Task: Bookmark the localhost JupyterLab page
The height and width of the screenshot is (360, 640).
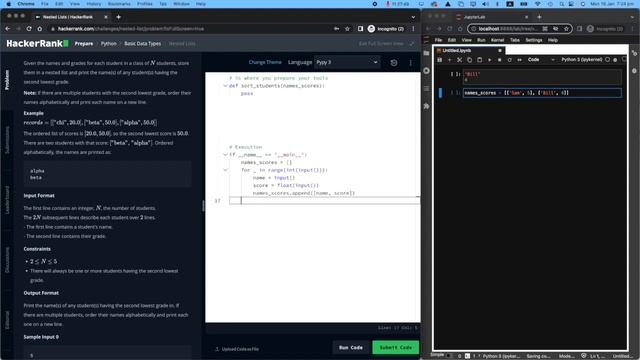Action: coord(566,29)
